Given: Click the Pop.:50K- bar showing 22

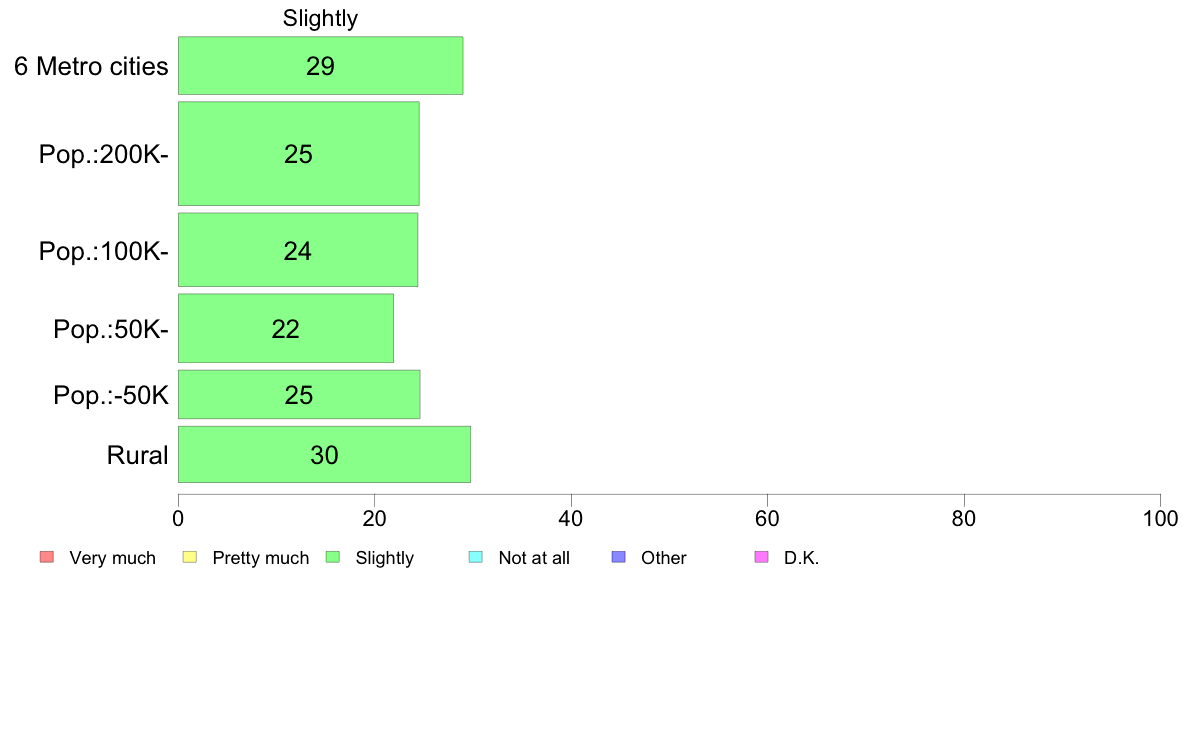Looking at the screenshot, I should click(x=286, y=328).
